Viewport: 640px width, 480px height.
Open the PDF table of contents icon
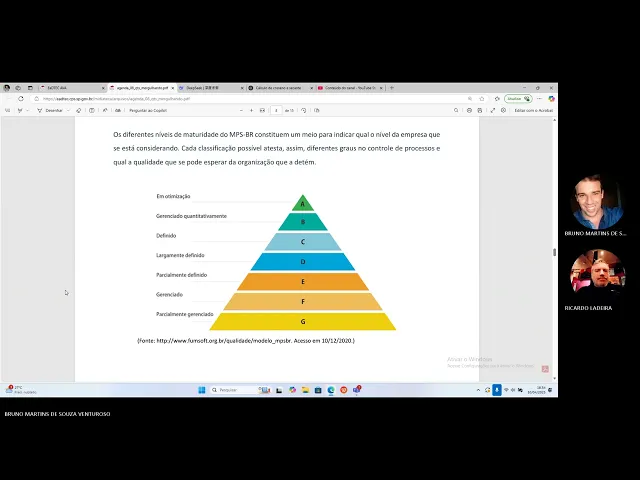[7, 111]
